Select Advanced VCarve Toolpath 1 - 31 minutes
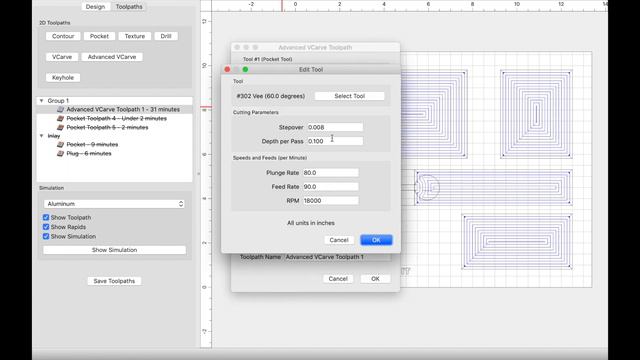This screenshot has height=360, width=640. 115,109
